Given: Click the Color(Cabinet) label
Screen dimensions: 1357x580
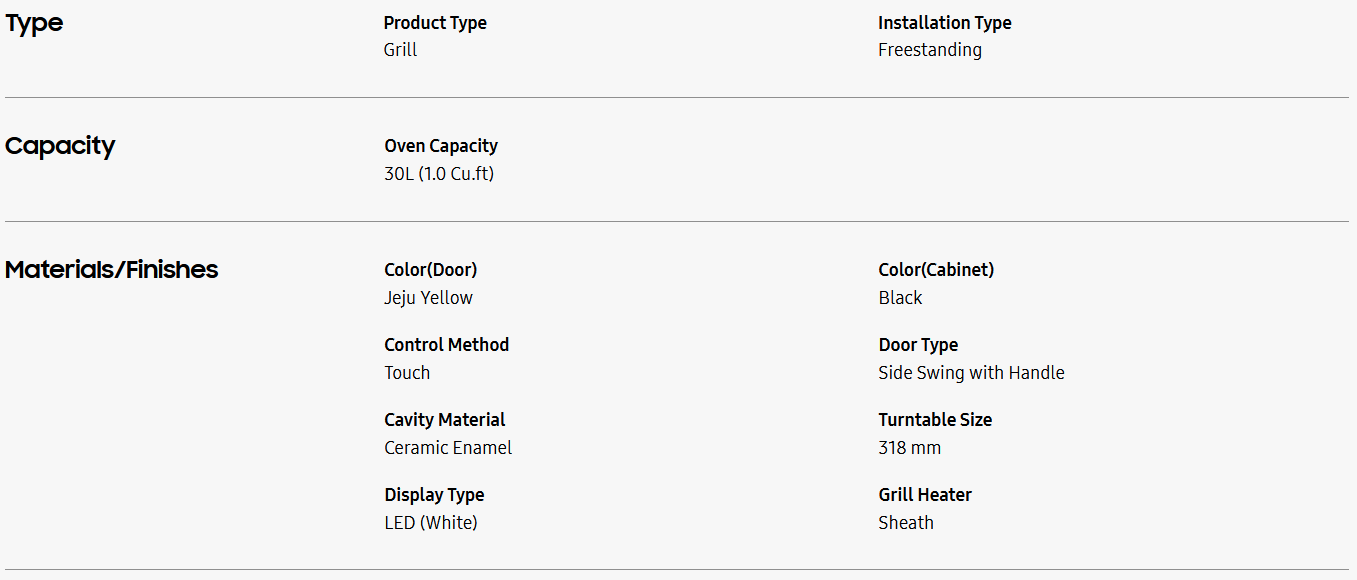Looking at the screenshot, I should click(935, 270).
